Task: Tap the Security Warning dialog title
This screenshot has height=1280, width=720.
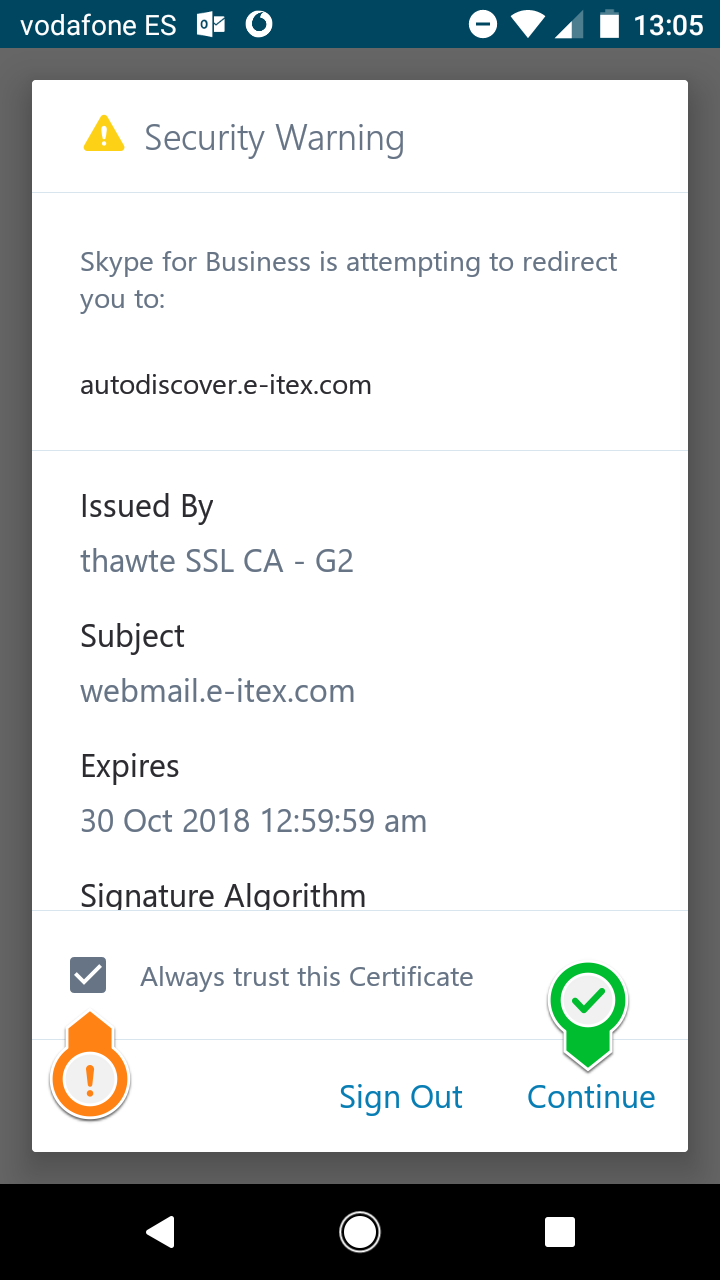Action: [274, 138]
